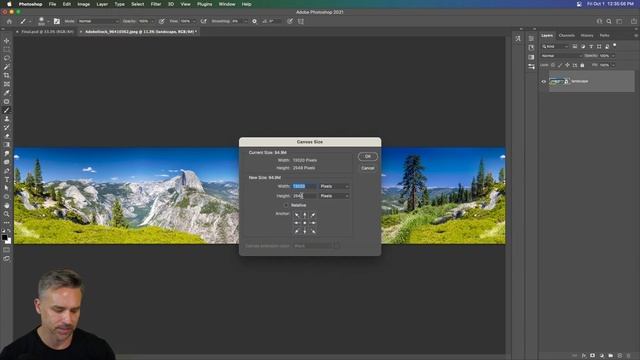Set anchor to bottom-left arrow
Screen dimensions: 640x360
tap(297, 231)
